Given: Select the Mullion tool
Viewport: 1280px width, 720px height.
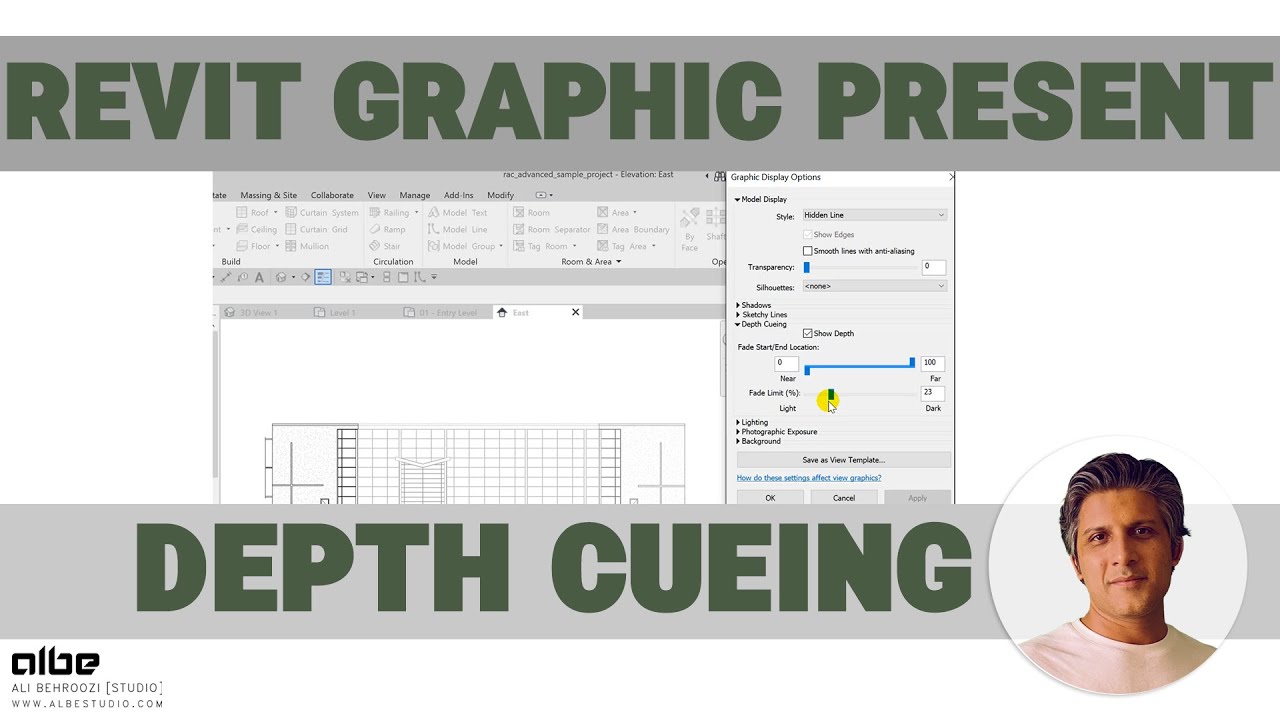Looking at the screenshot, I should (x=307, y=246).
